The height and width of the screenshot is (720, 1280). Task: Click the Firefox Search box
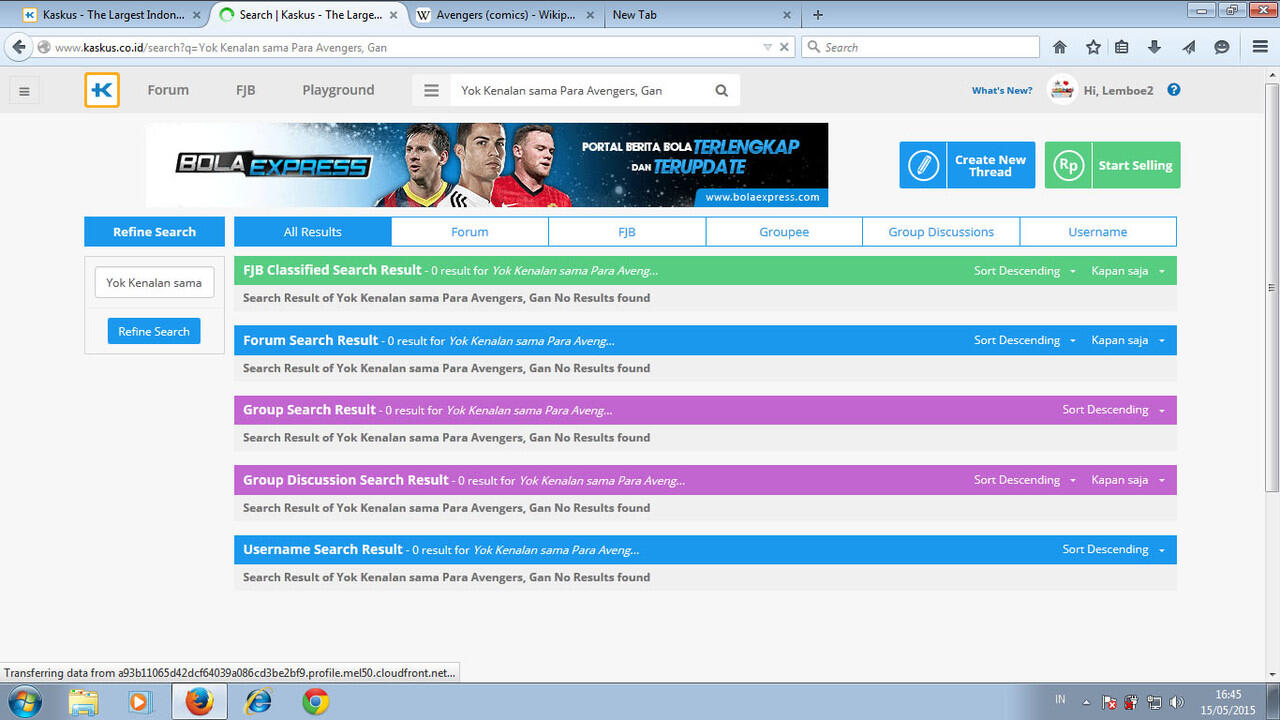[920, 47]
